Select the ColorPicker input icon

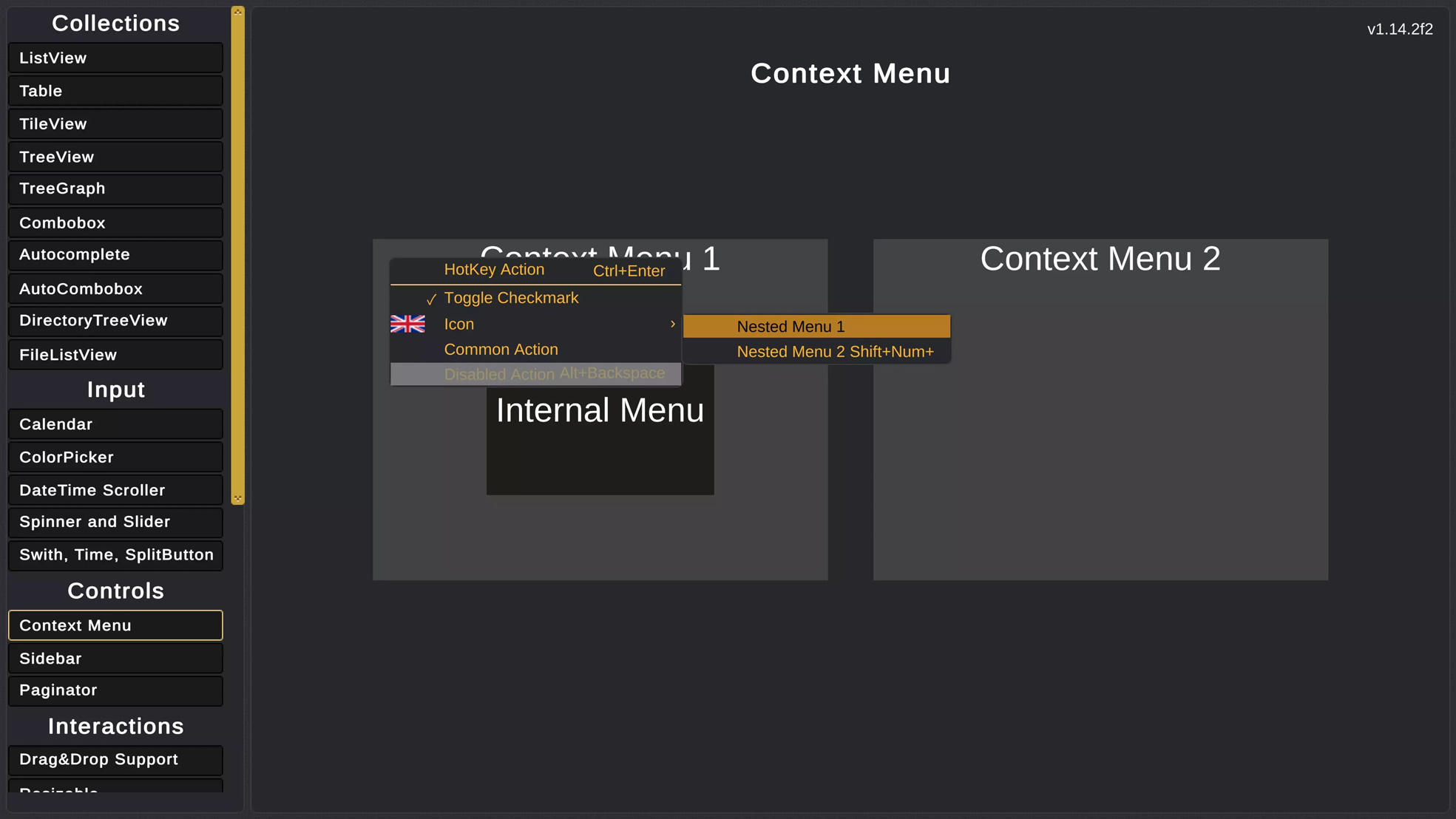[116, 457]
